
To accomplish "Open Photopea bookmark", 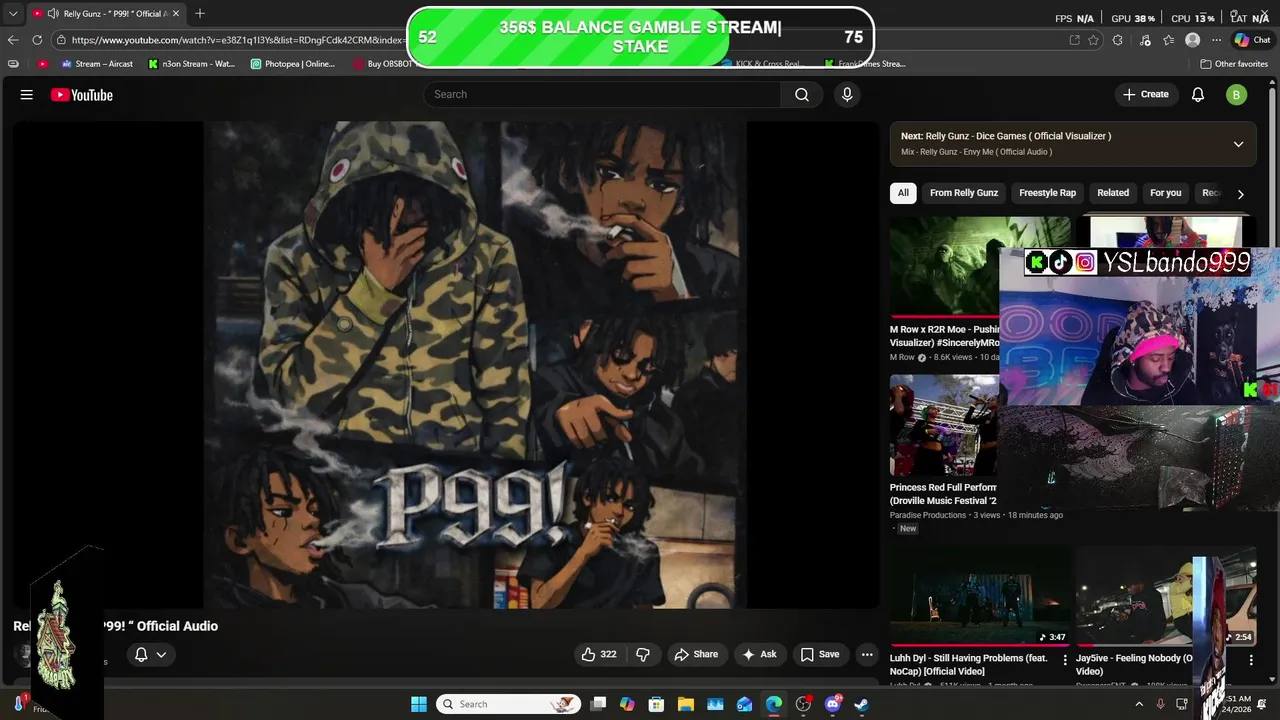I will click(x=293, y=63).
